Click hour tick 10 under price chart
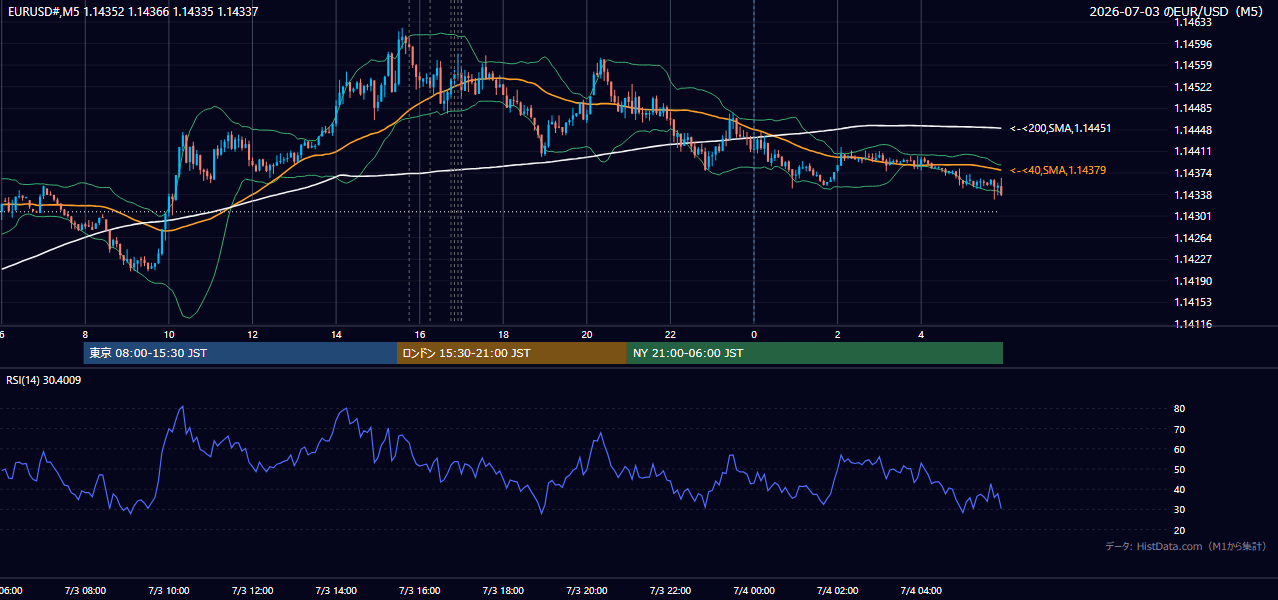This screenshot has height=600, width=1278. coord(169,334)
